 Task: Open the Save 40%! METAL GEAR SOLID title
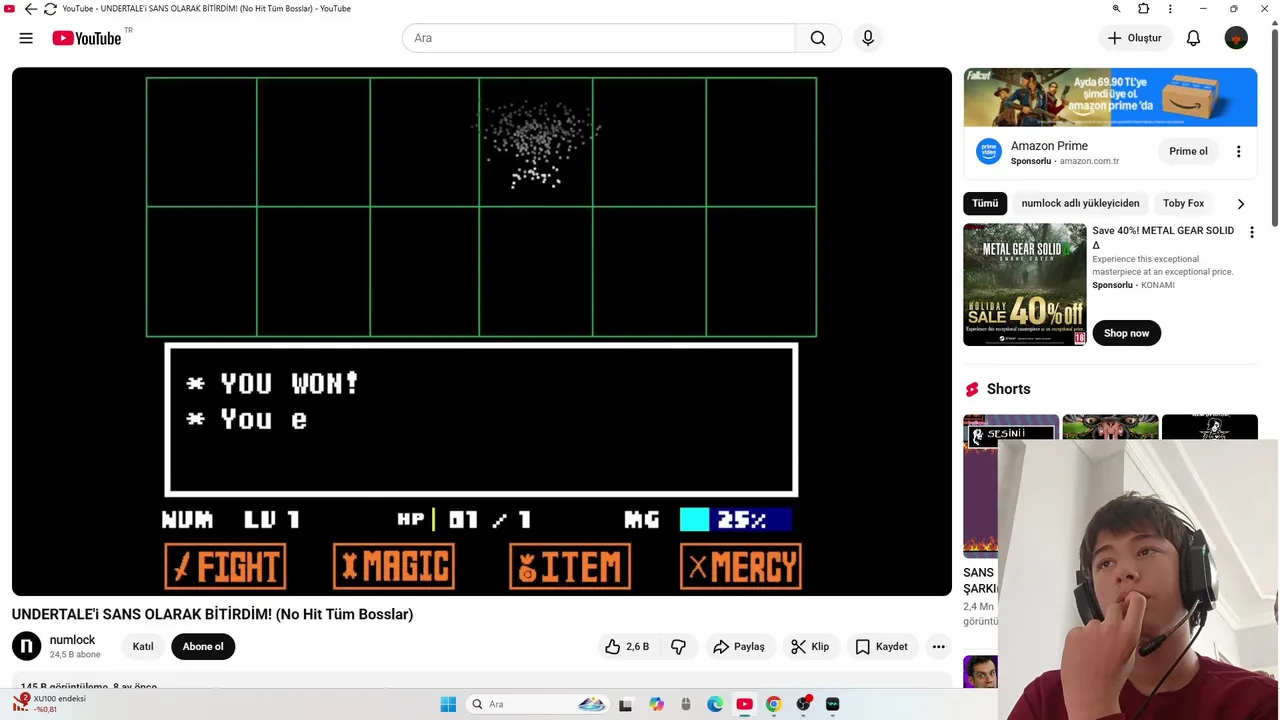pyautogui.click(x=1163, y=237)
